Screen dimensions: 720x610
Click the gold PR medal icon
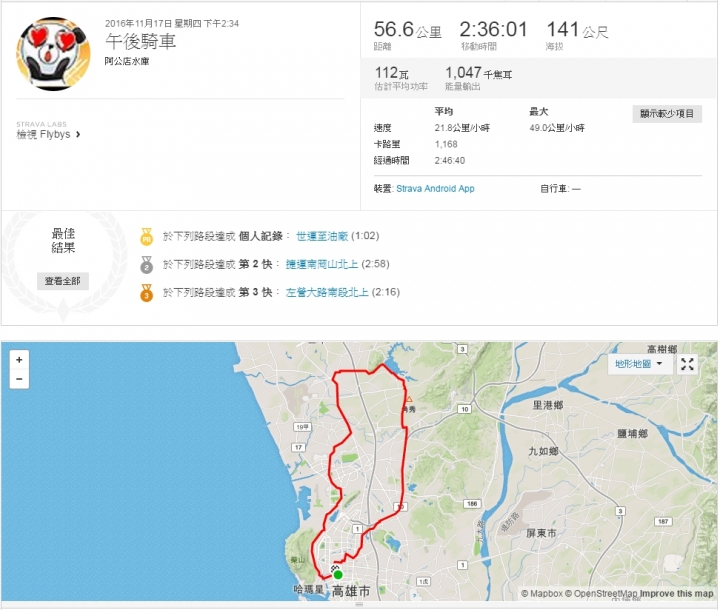pos(146,237)
